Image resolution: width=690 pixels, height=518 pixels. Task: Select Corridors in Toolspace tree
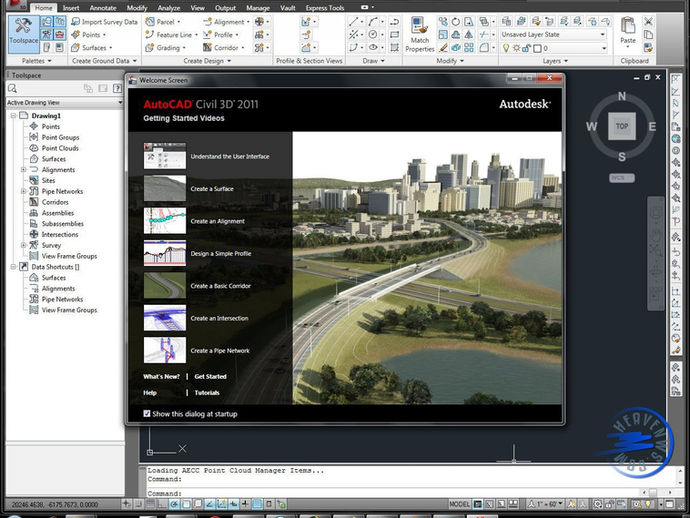[x=55, y=202]
